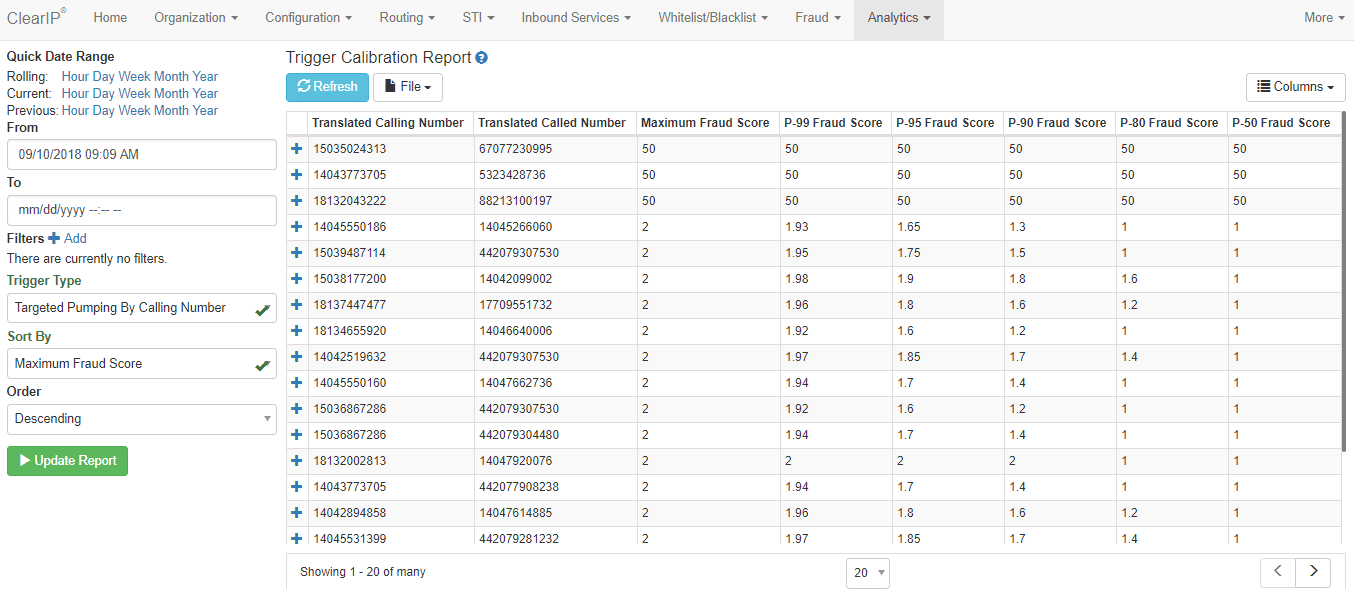Edit the From date field
1354x589 pixels.
coord(141,155)
